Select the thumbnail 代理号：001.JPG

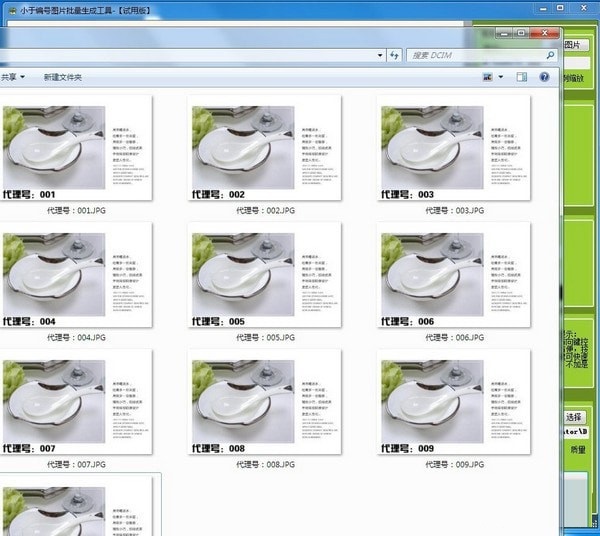[75, 148]
